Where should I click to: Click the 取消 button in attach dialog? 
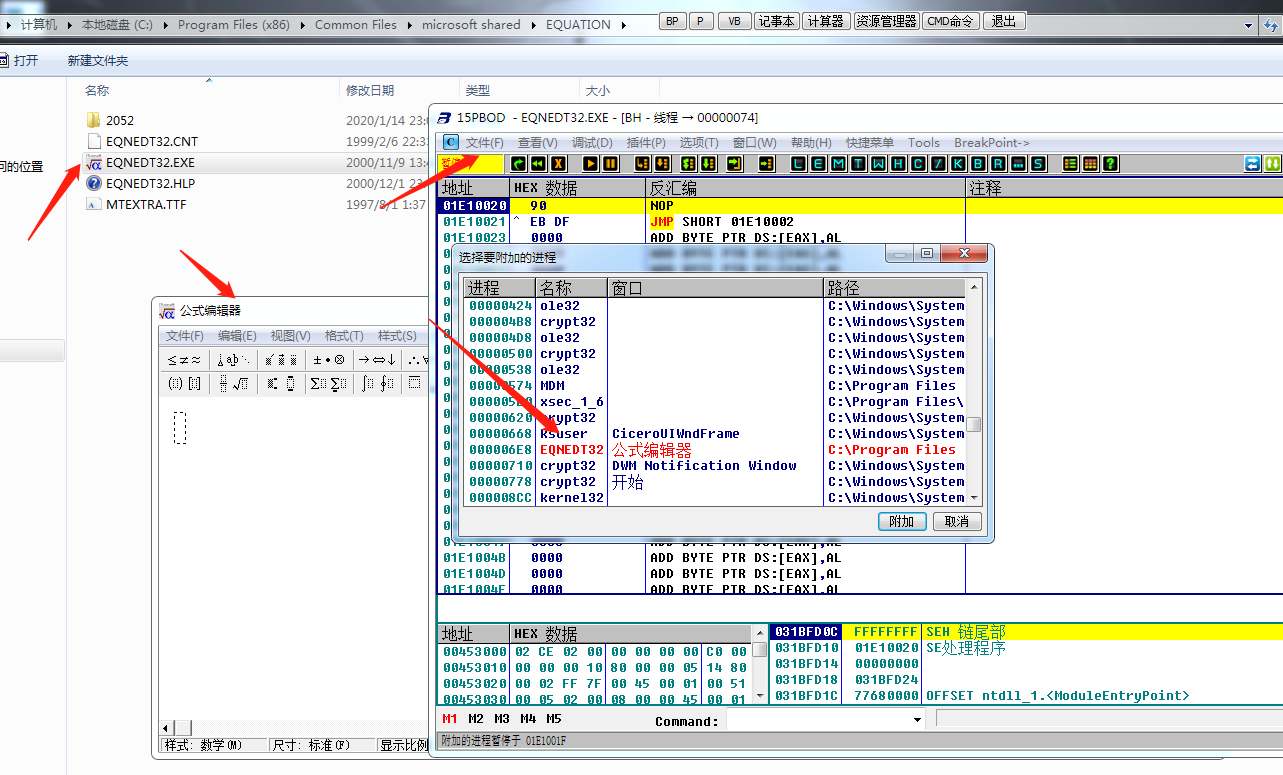(x=957, y=521)
